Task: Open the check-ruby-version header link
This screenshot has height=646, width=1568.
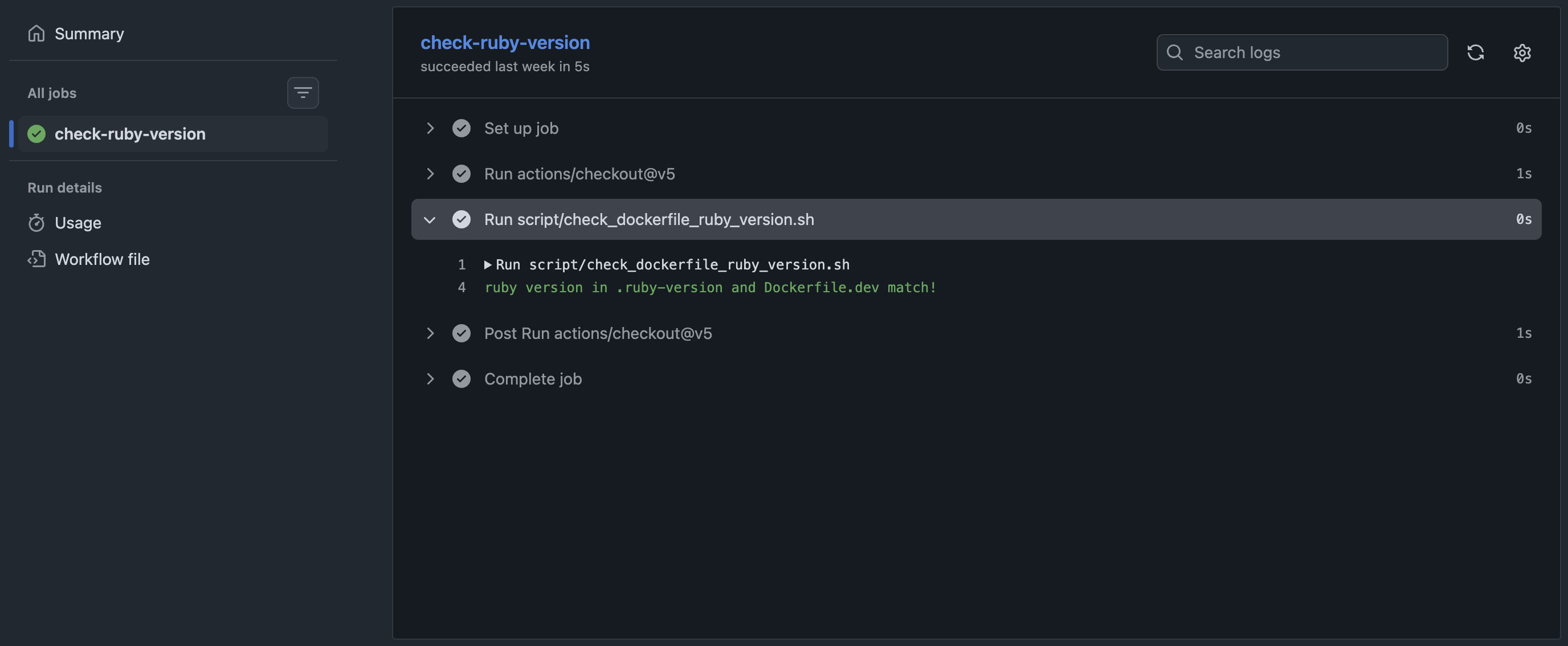Action: click(505, 43)
